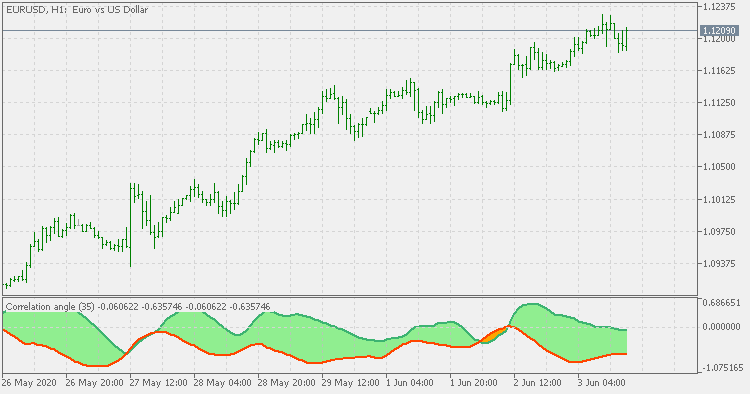The image size is (750, 394).
Task: Click the indicator scale value 0.686651
Action: coord(721,303)
